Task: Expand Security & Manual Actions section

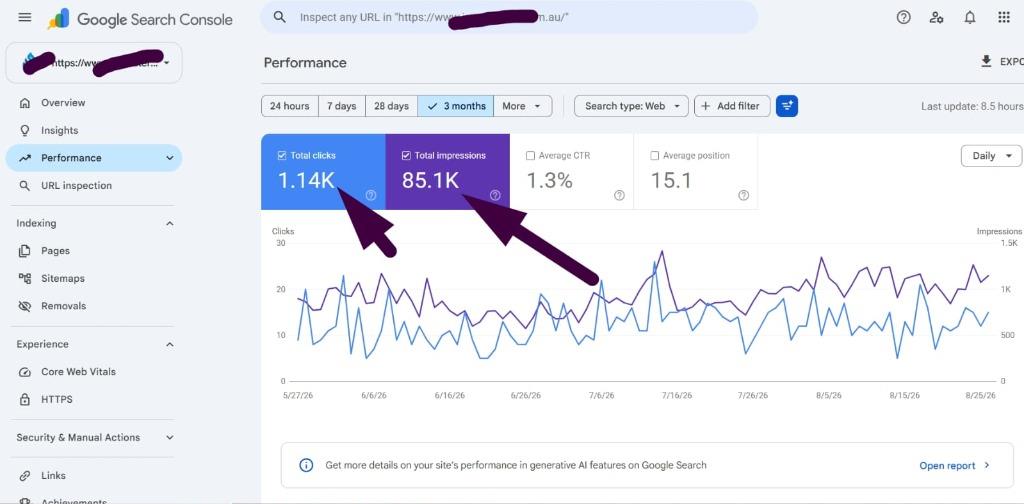Action: [x=170, y=437]
